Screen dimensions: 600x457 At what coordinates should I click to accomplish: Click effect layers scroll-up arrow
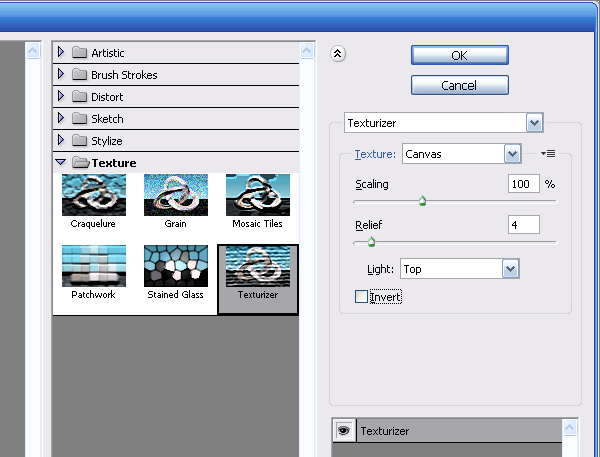[570, 428]
